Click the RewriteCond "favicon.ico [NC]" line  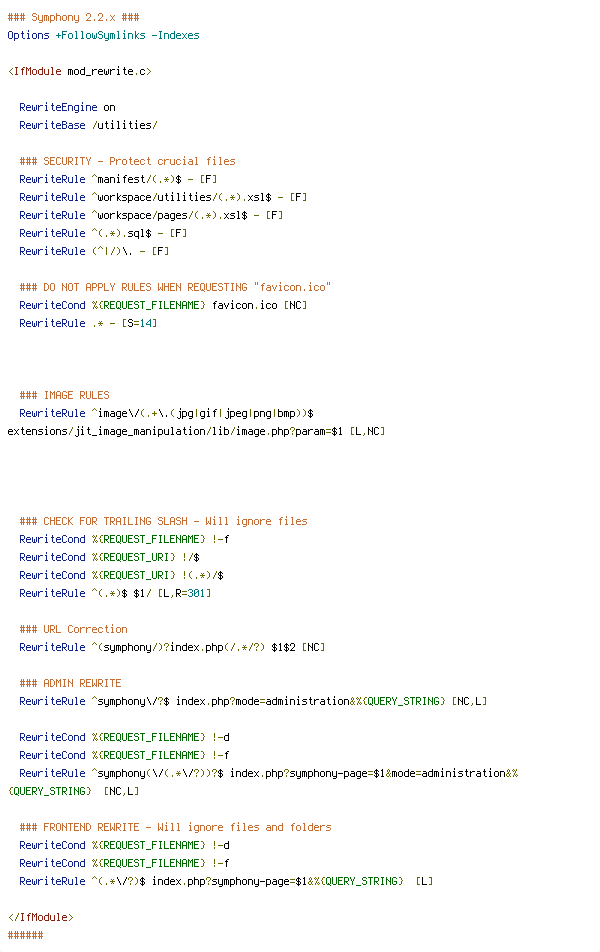[163, 305]
